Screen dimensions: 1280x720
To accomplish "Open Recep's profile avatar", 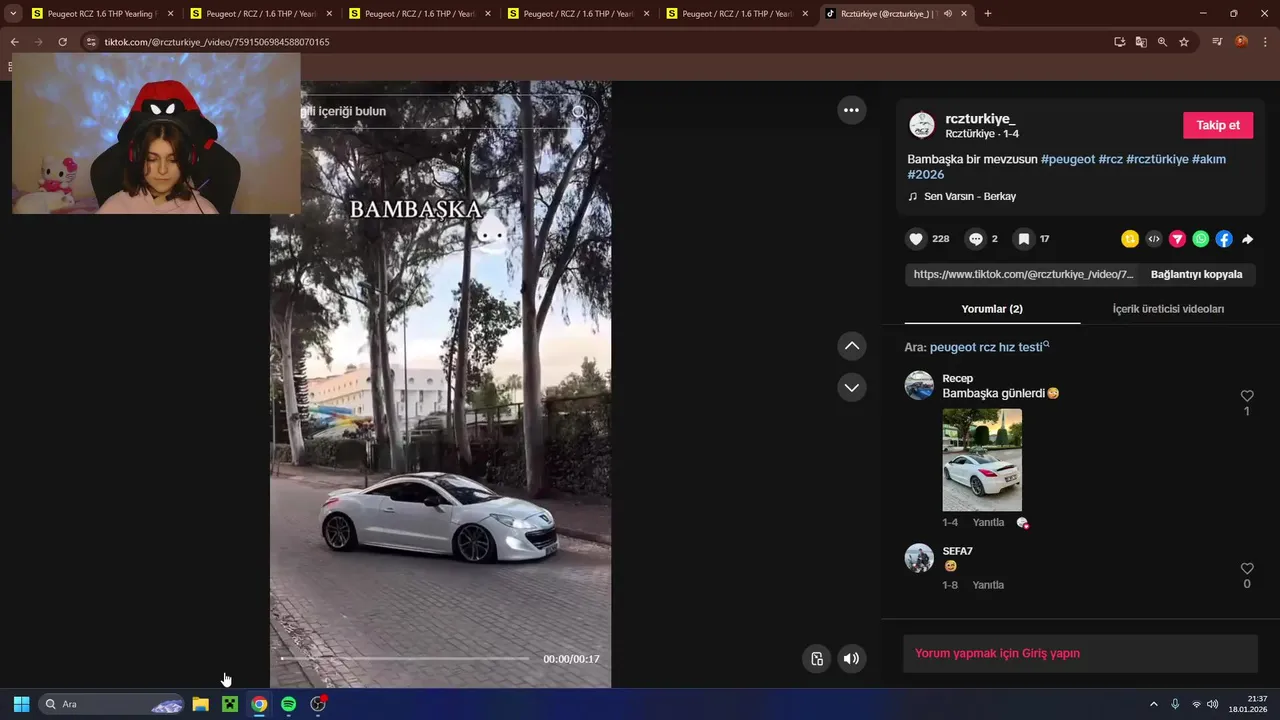I will coord(919,385).
